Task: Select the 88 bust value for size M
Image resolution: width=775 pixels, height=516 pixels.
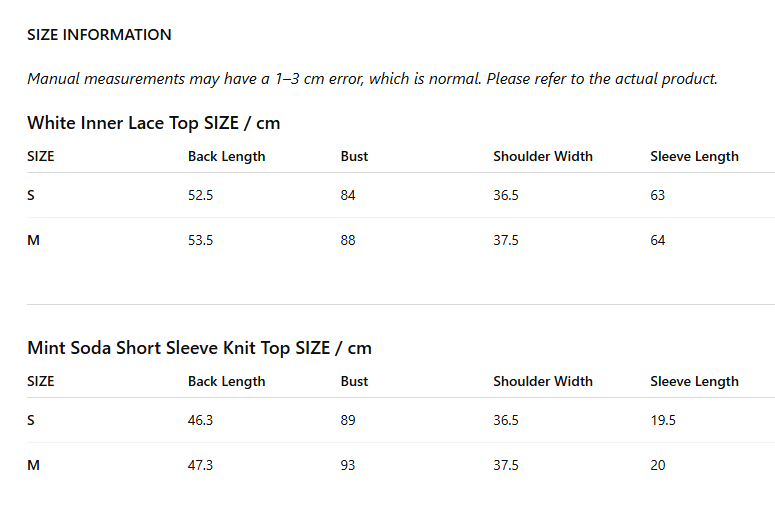Action: click(x=347, y=240)
